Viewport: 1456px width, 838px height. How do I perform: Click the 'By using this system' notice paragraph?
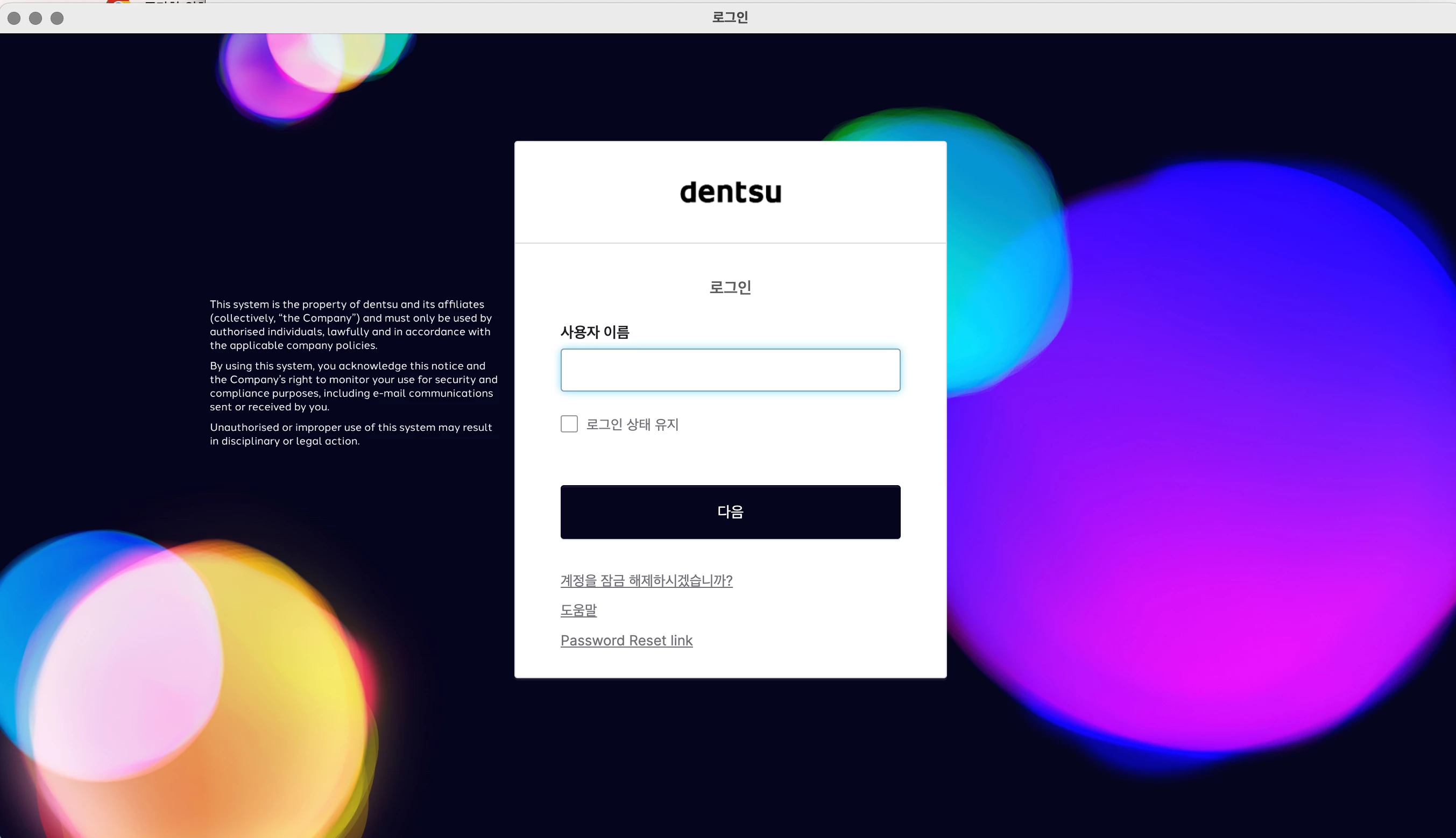click(354, 386)
